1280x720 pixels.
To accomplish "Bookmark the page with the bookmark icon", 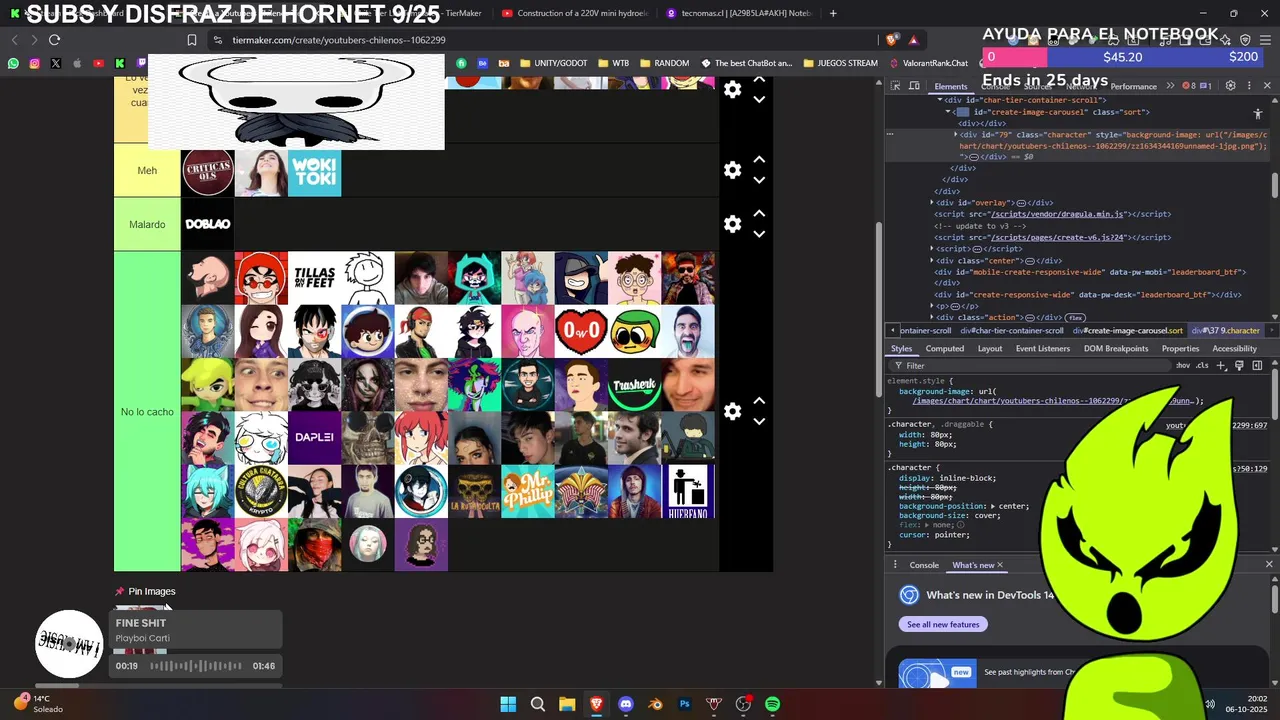I will 192,40.
